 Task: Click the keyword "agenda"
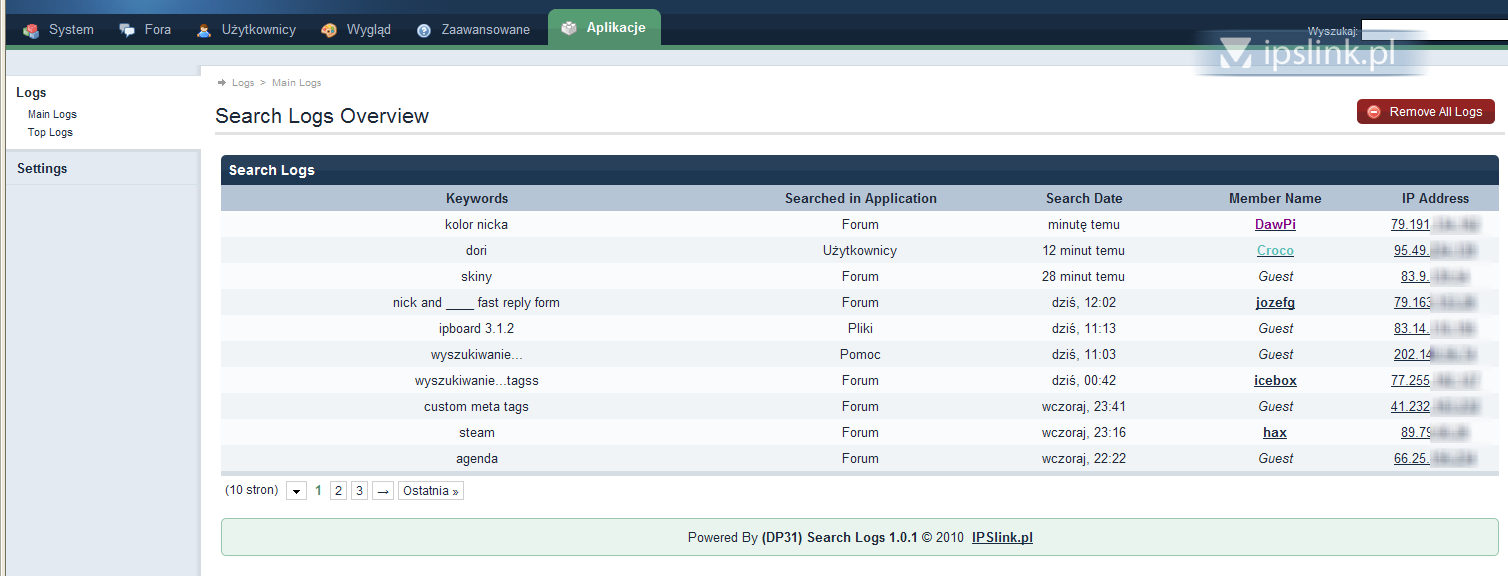point(477,459)
